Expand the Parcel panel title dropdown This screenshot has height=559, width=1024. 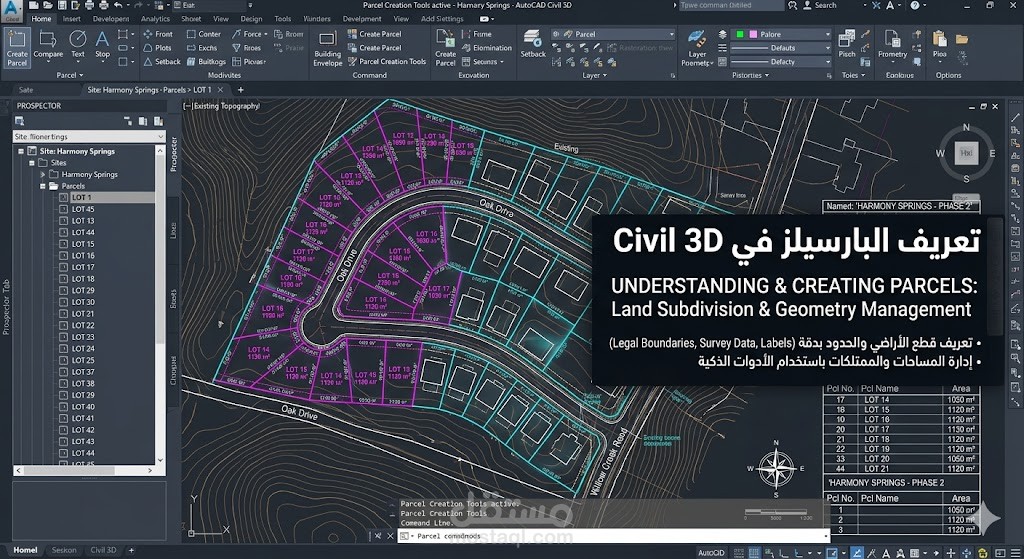(x=70, y=75)
